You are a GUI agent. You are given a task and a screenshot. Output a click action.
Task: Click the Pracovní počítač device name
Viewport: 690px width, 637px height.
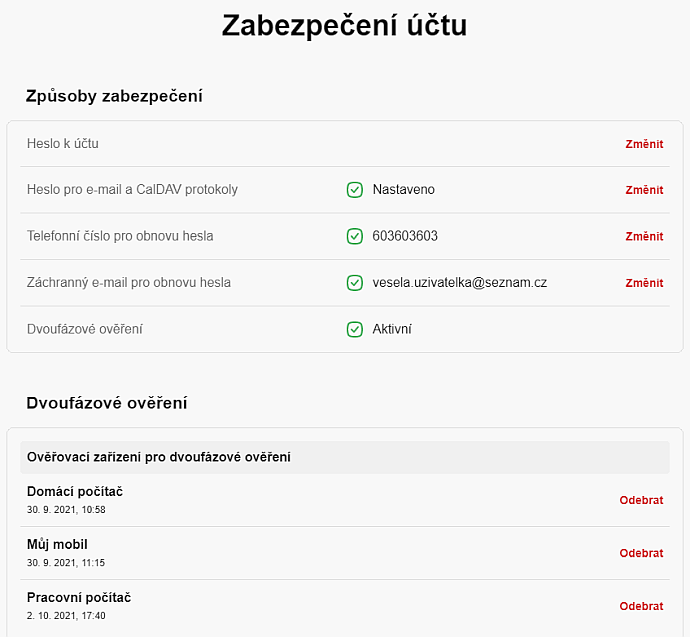(x=79, y=597)
